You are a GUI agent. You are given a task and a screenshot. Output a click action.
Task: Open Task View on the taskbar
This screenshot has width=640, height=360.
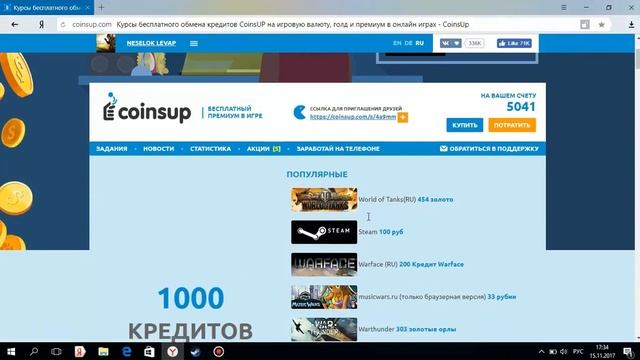(56, 351)
